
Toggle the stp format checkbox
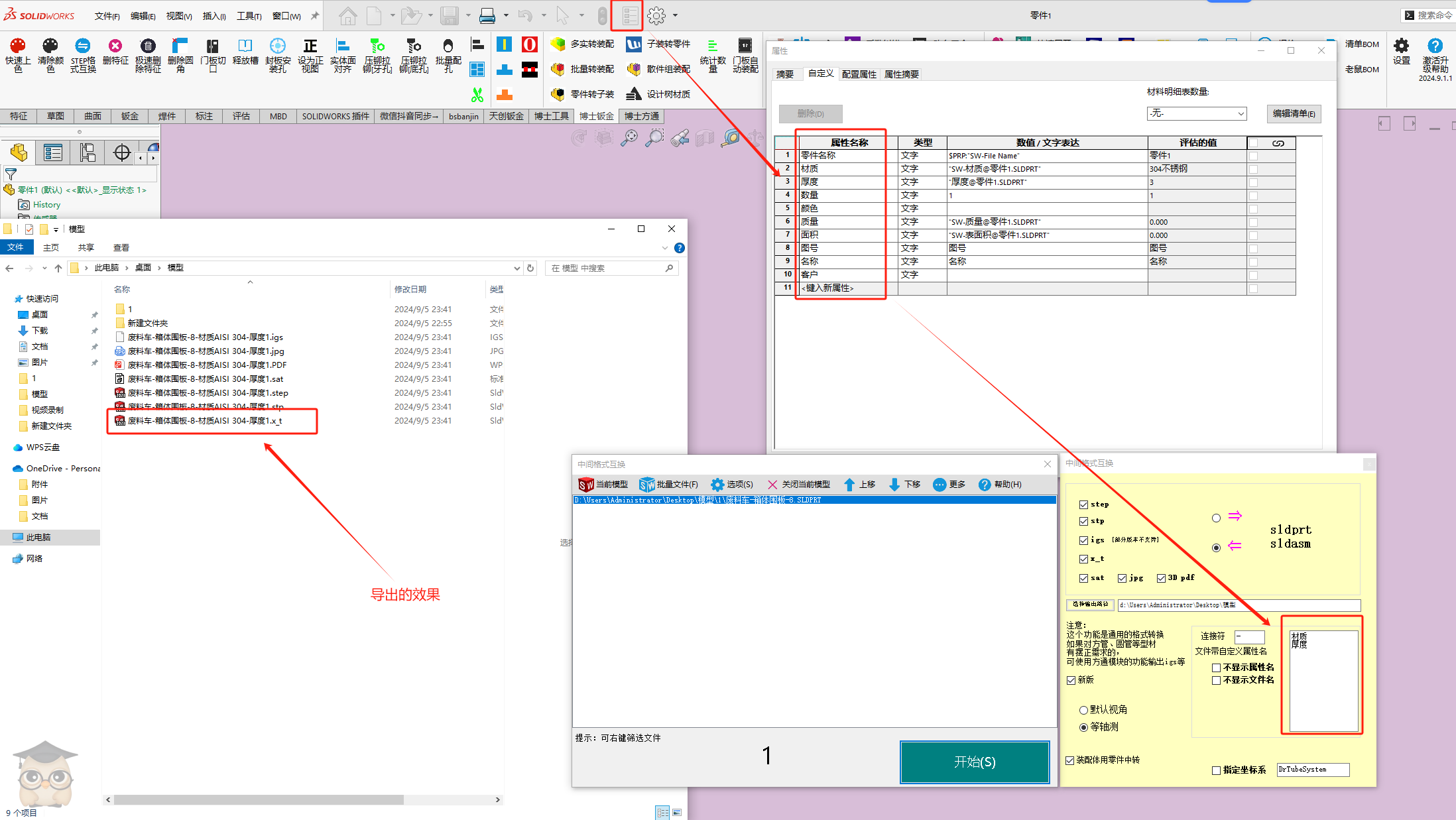1083,521
